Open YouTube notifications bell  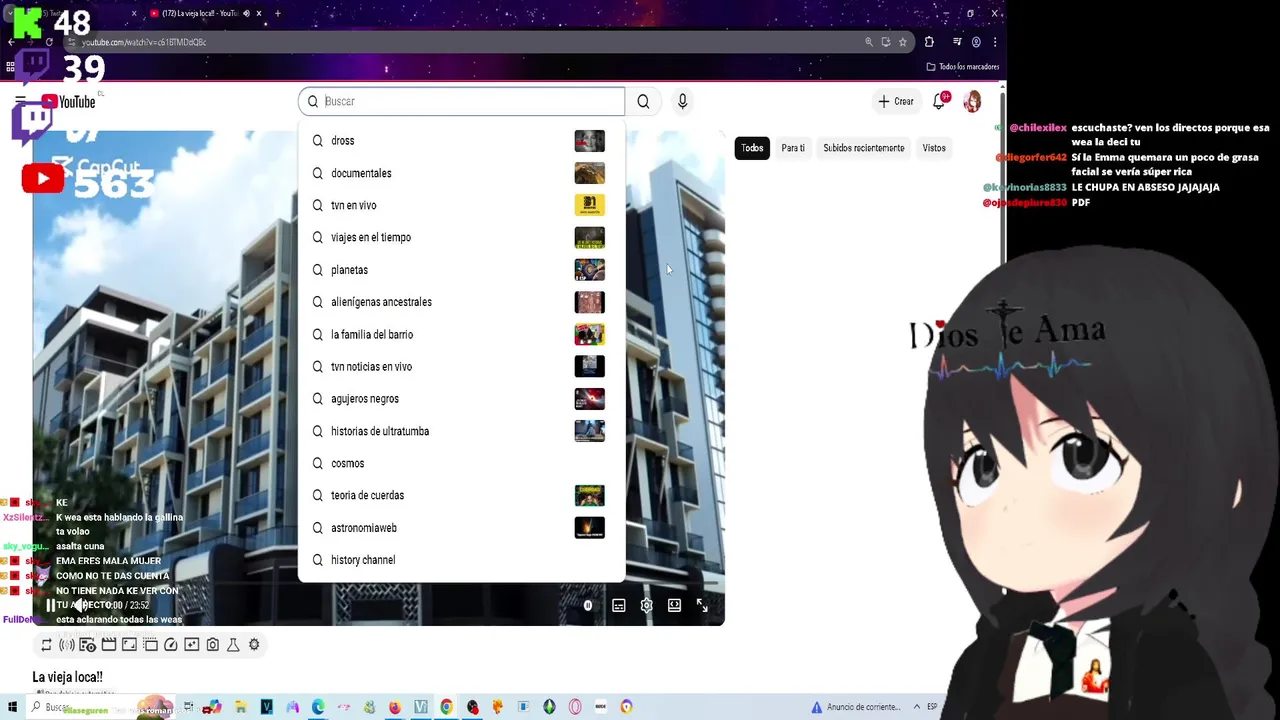[939, 101]
